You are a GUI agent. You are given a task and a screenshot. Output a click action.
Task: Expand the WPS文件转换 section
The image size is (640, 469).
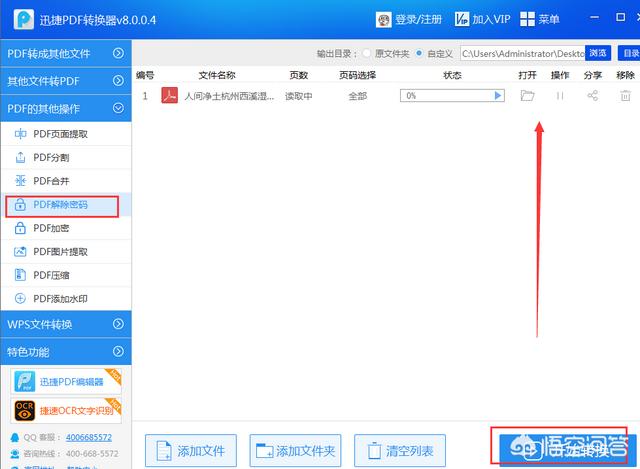pyautogui.click(x=66, y=324)
